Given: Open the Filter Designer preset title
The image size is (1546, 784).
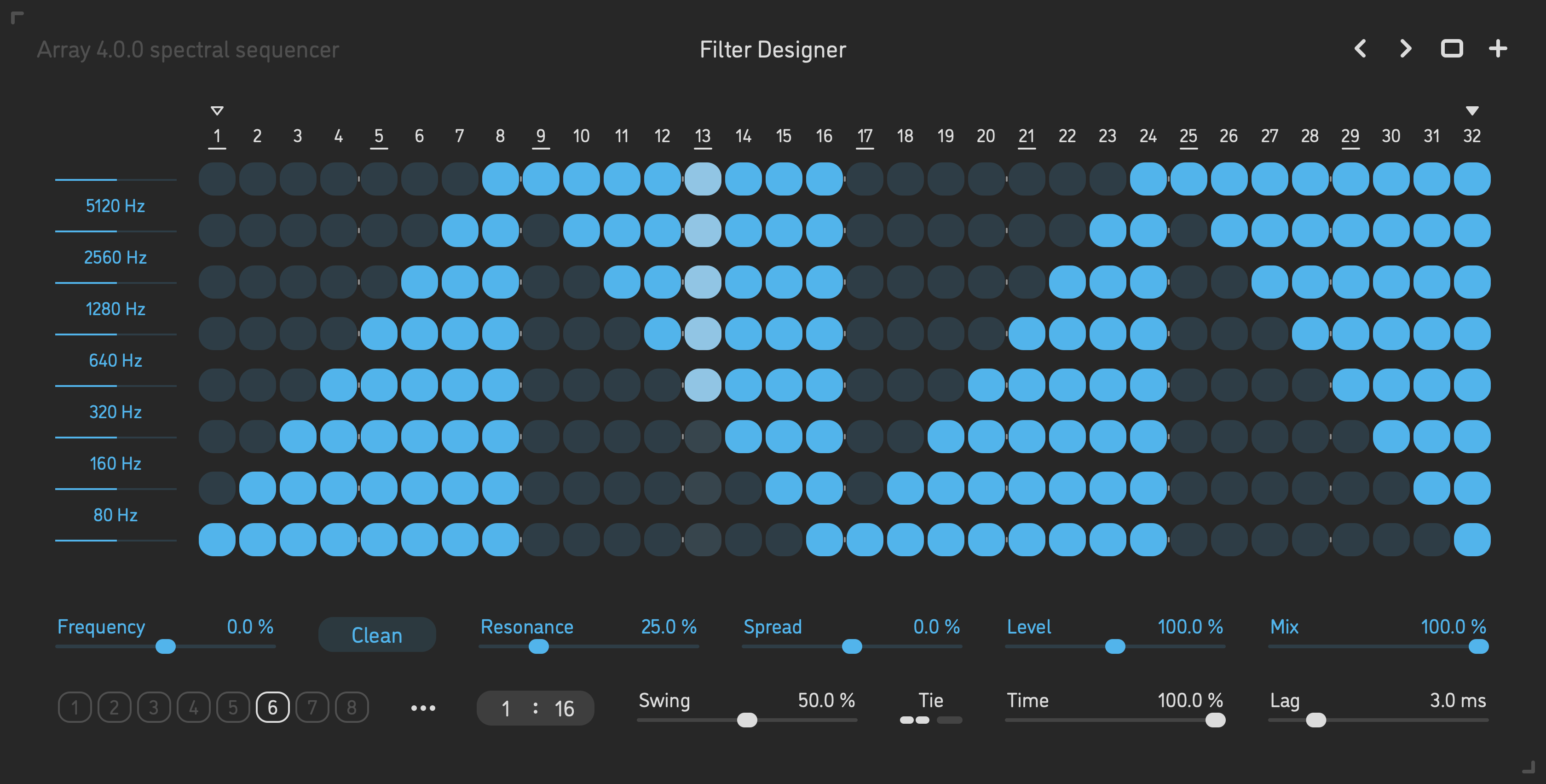Looking at the screenshot, I should (773, 50).
